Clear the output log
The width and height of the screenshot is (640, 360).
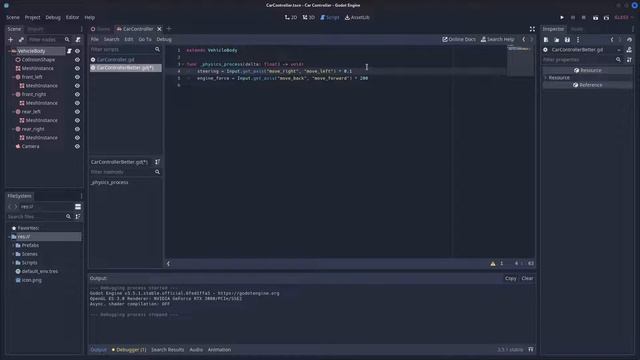pyautogui.click(x=527, y=278)
